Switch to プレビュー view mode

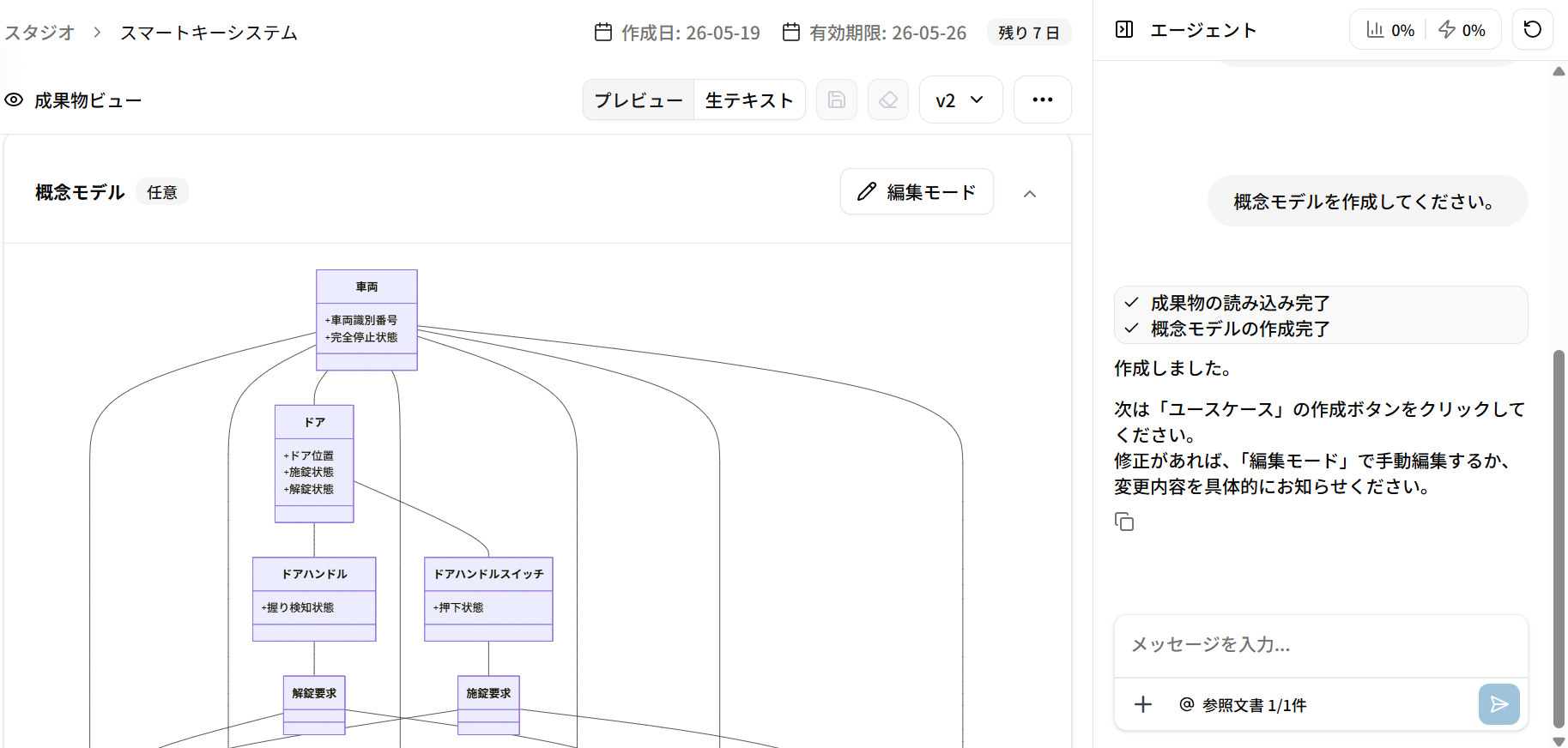[639, 100]
